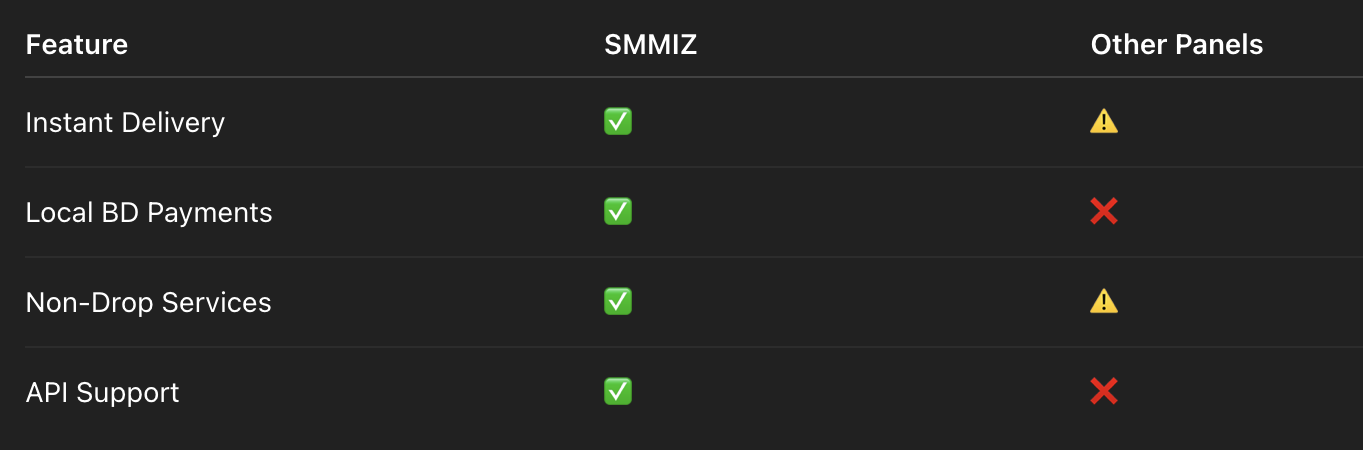Click the word Payments in second row
The height and width of the screenshot is (450, 1363).
click(x=222, y=213)
